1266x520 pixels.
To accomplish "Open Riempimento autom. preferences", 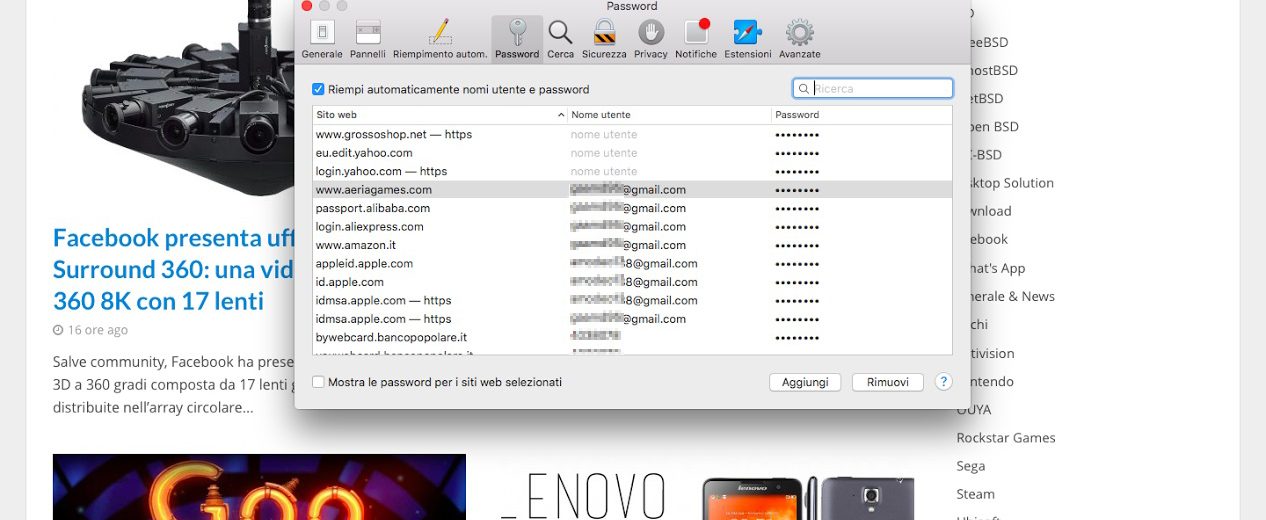I will (440, 39).
